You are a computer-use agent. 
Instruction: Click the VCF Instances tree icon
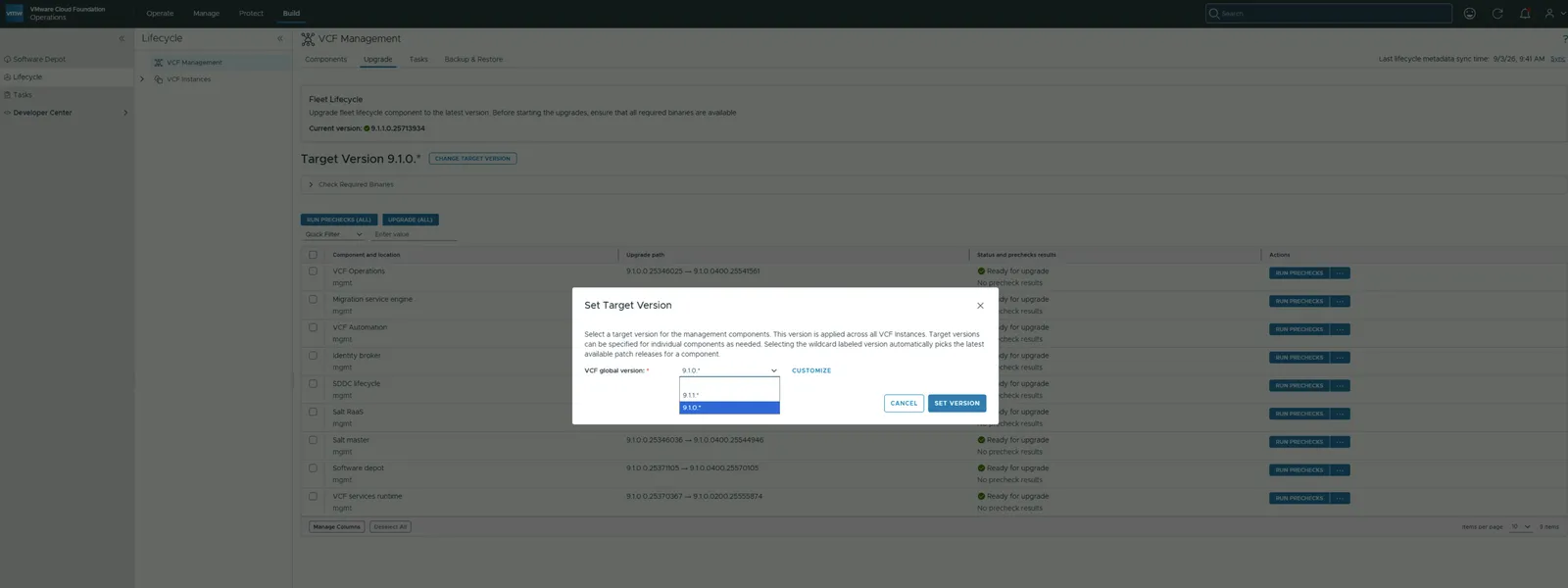[159, 79]
